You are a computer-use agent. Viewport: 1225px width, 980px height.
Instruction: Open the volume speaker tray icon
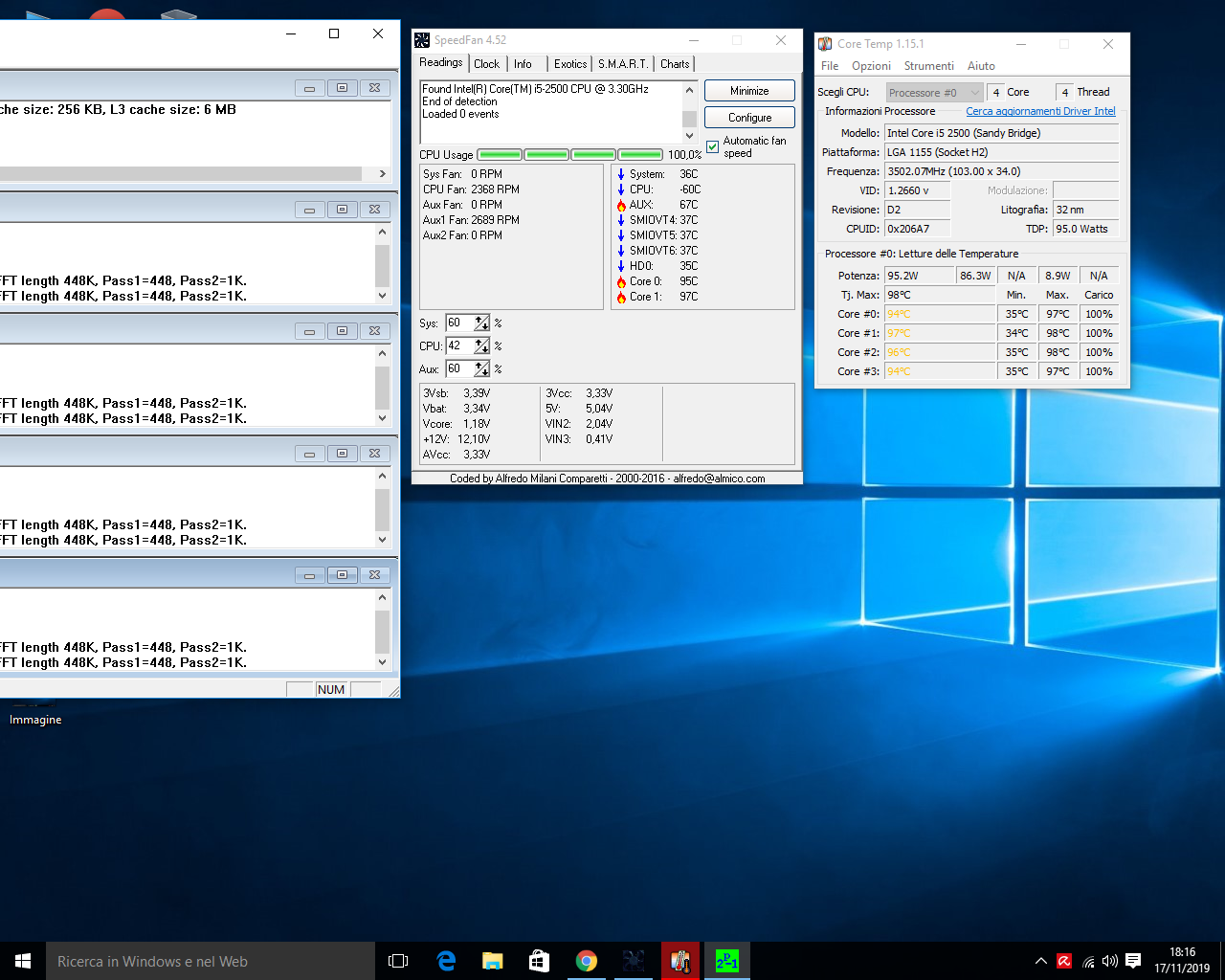[x=1110, y=961]
